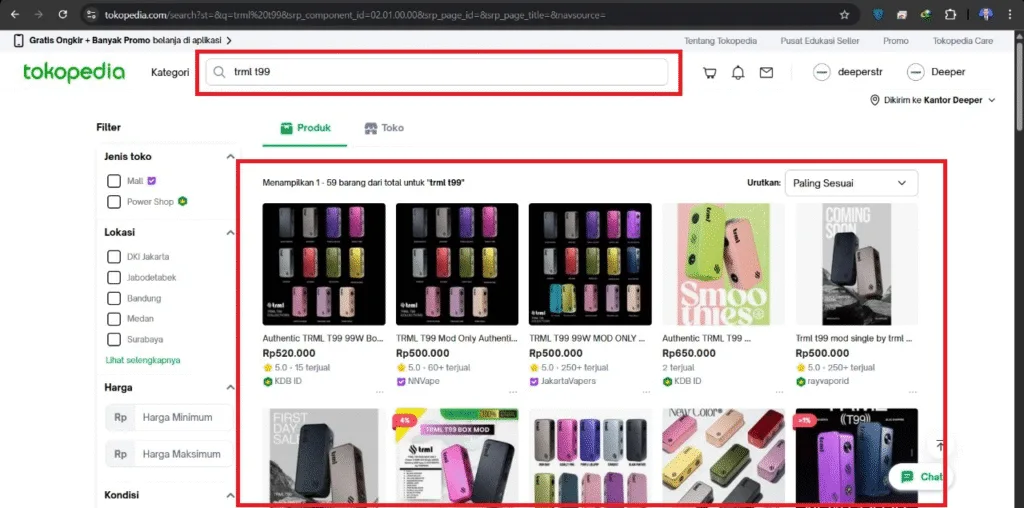Open the Urutkan Paling Sesuai dropdown
This screenshot has width=1024, height=508.
click(851, 183)
